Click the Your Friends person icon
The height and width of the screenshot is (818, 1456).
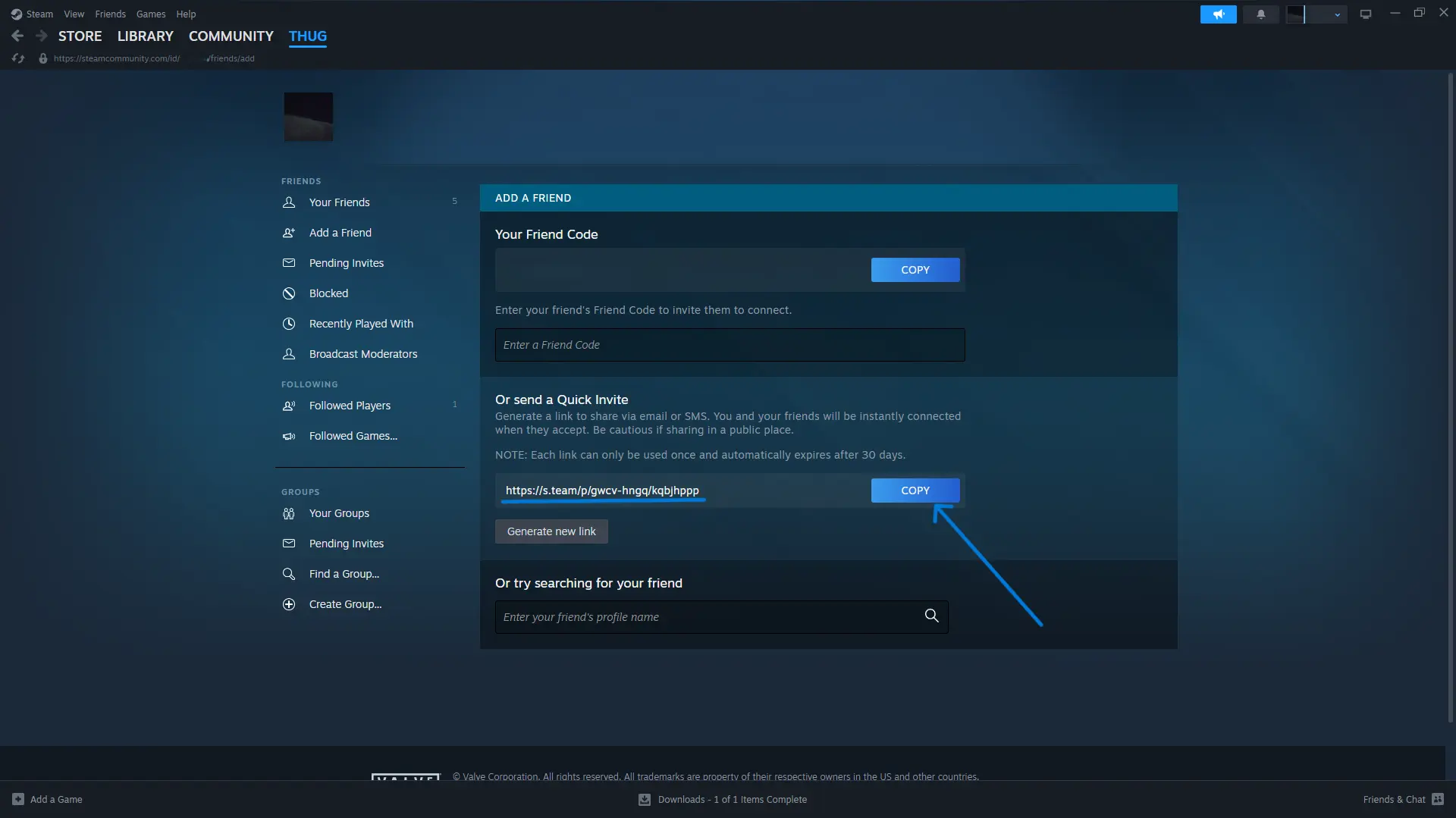289,202
